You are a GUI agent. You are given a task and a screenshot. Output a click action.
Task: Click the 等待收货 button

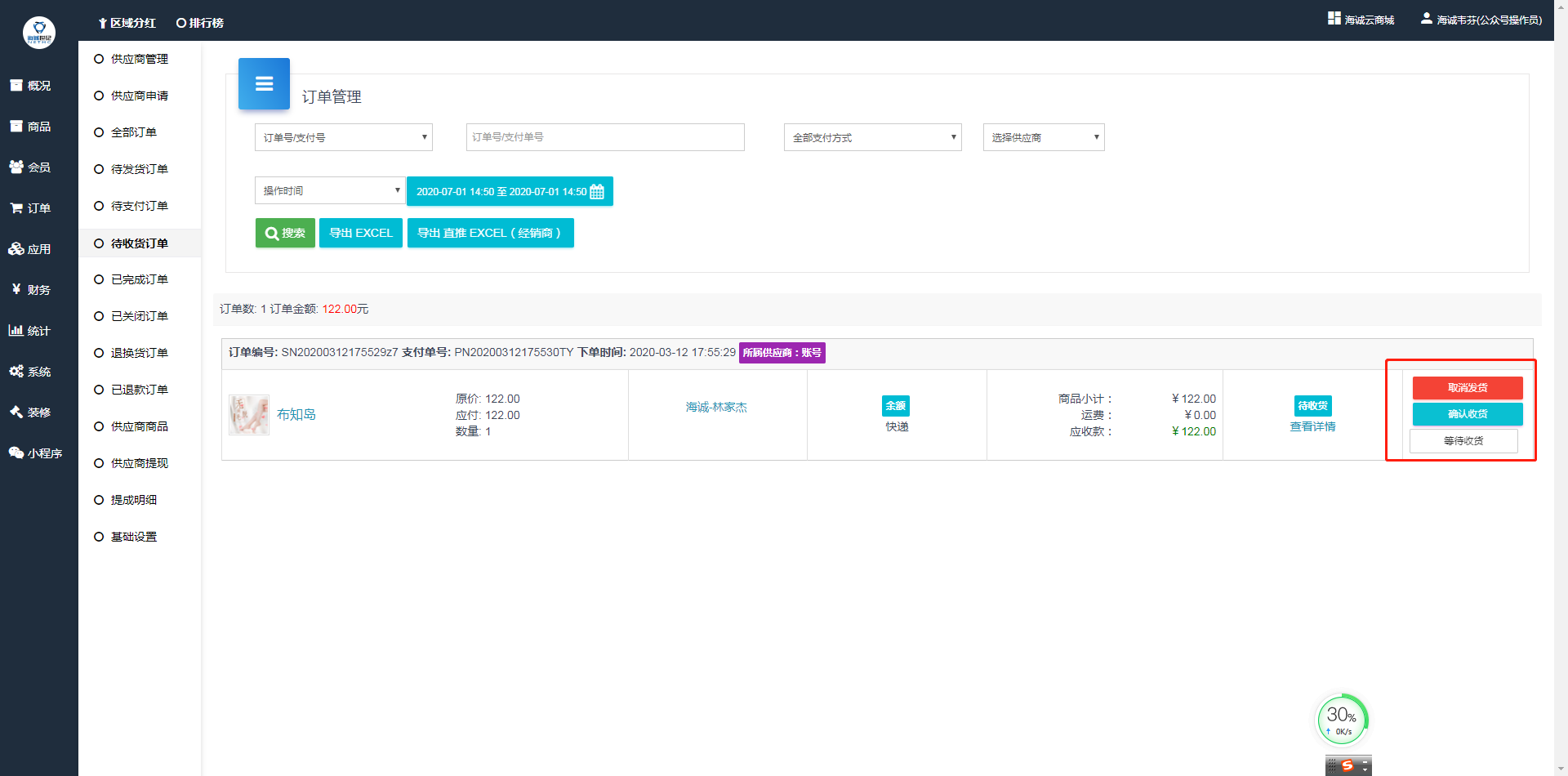(x=1463, y=441)
